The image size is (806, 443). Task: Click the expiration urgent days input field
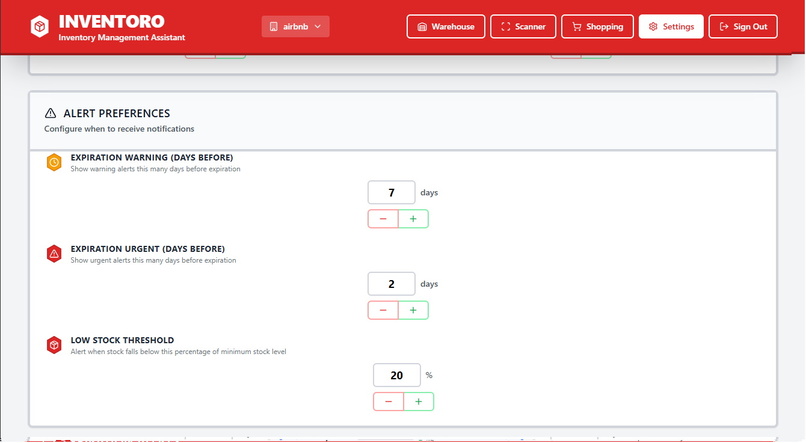click(391, 284)
